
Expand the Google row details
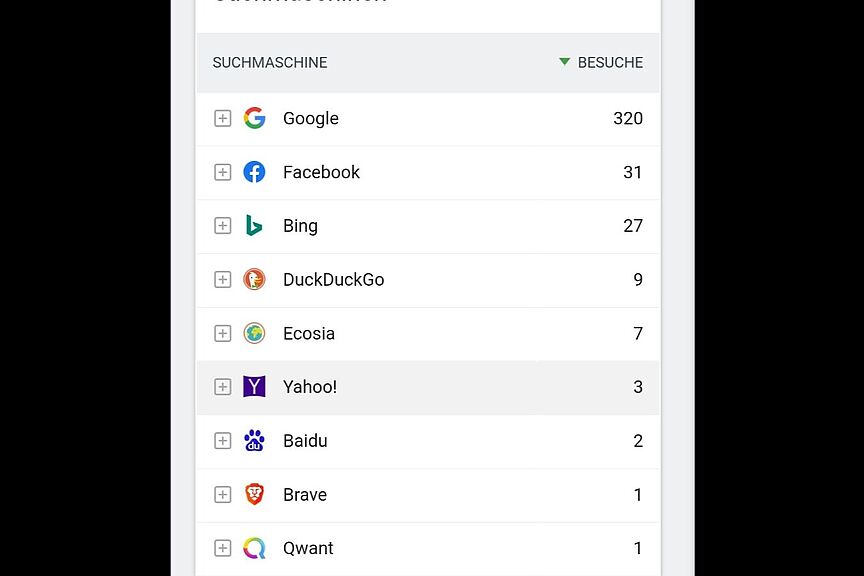click(222, 118)
